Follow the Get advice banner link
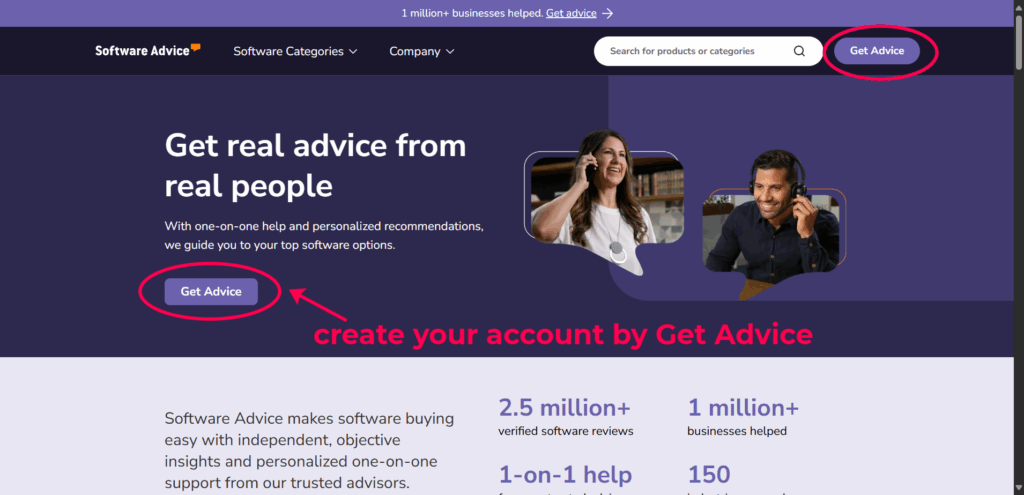The height and width of the screenshot is (495, 1024). [571, 13]
